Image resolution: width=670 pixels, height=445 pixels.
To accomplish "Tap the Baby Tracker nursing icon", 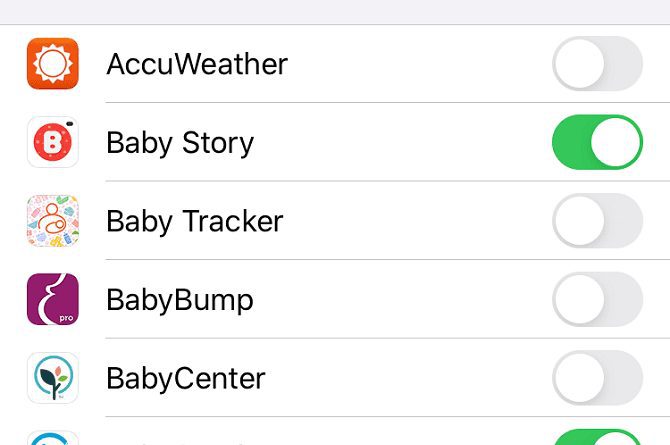I will pyautogui.click(x=53, y=221).
